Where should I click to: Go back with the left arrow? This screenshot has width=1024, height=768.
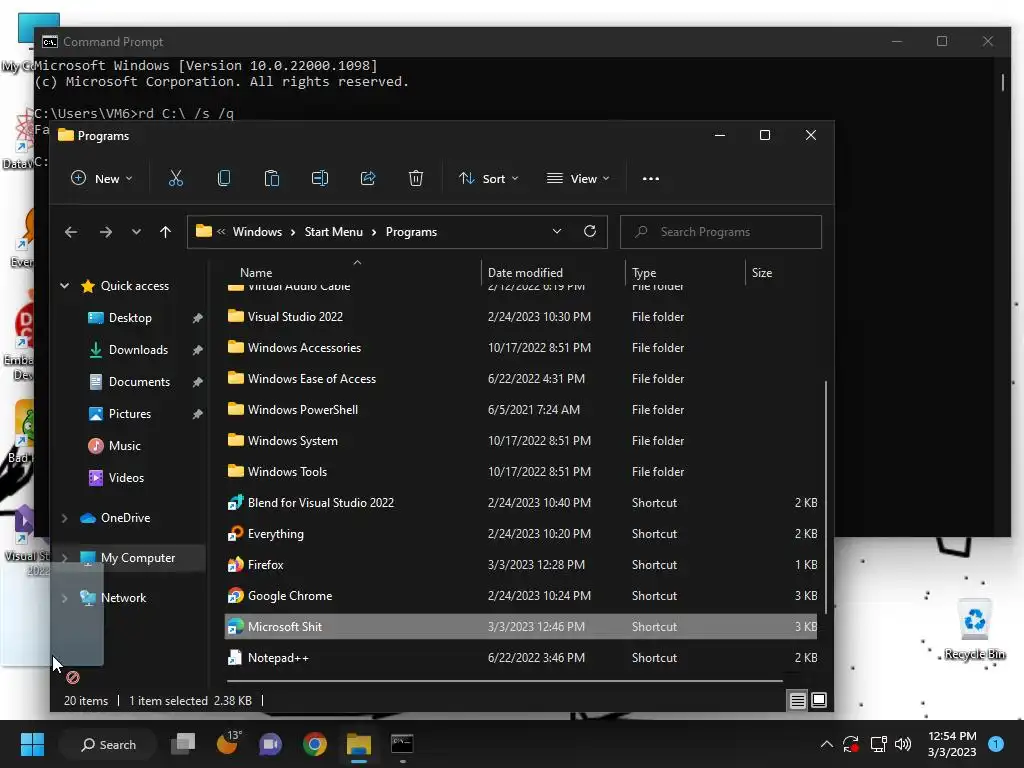(x=71, y=232)
